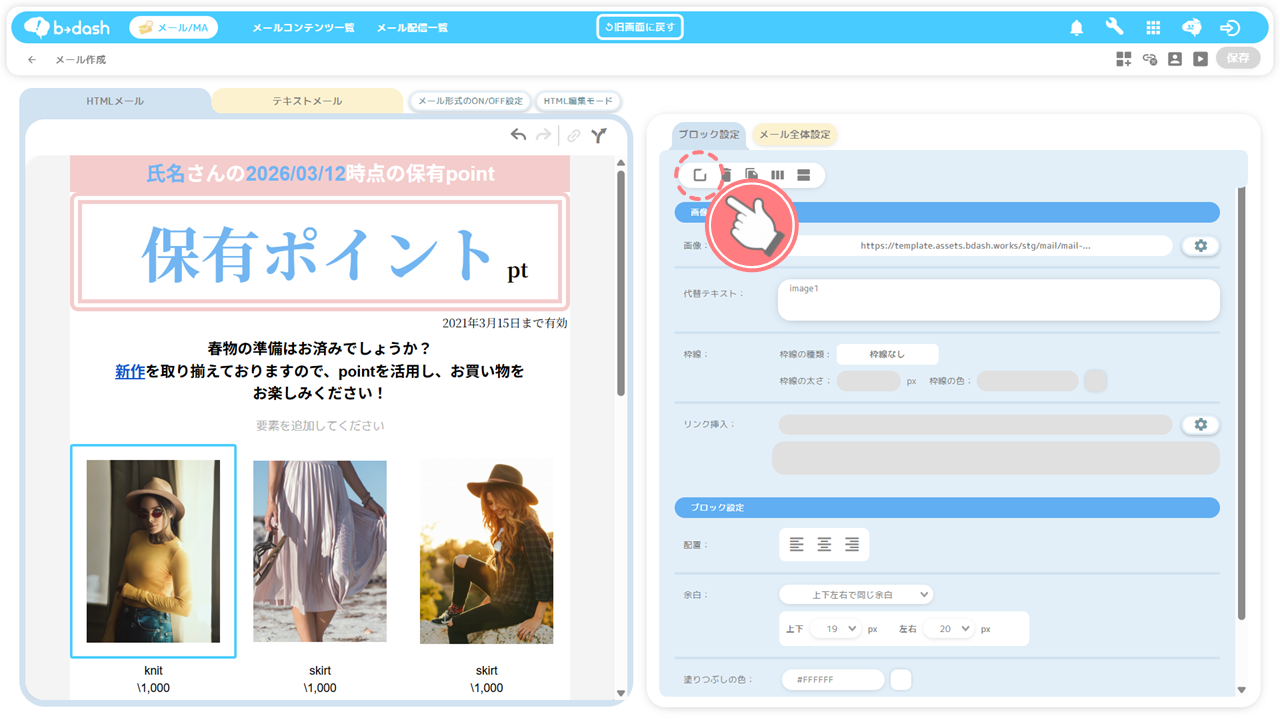Open the gear icon beside the image URL
Viewport: 1280px width, 720px height.
[x=1200, y=246]
